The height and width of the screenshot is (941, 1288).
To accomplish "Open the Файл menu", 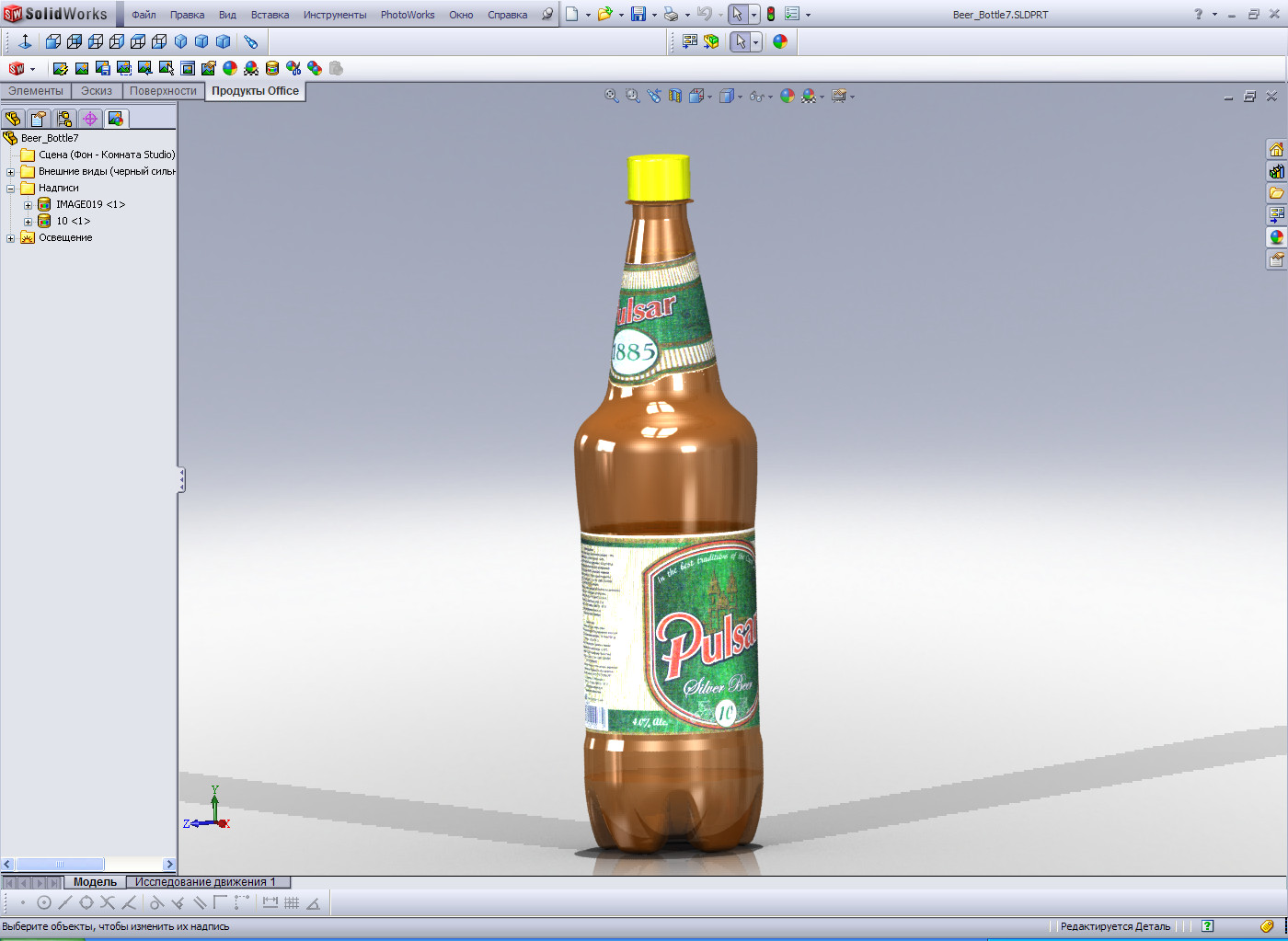I will [144, 15].
